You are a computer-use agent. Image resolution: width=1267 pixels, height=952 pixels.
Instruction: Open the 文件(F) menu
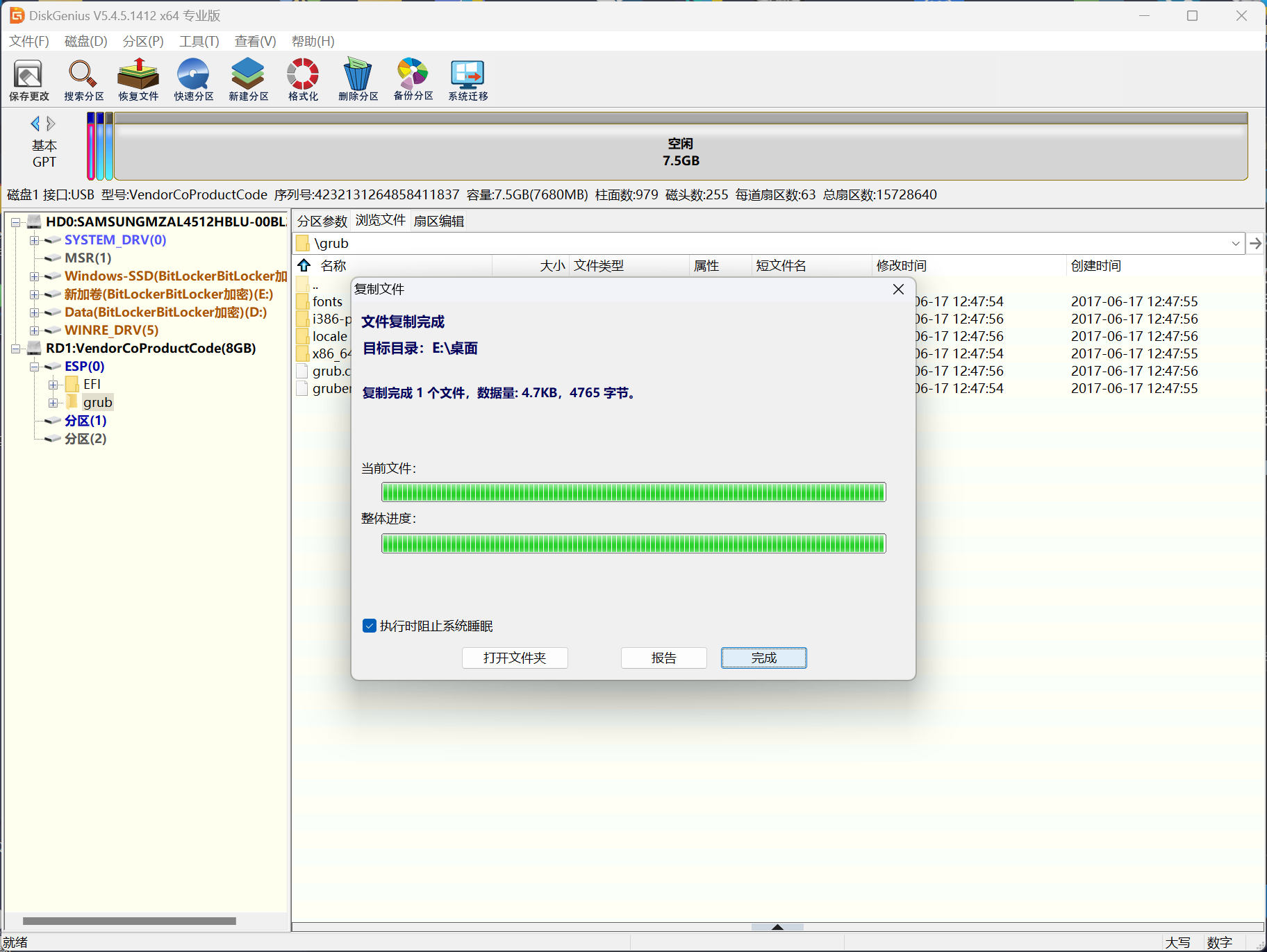coord(29,41)
